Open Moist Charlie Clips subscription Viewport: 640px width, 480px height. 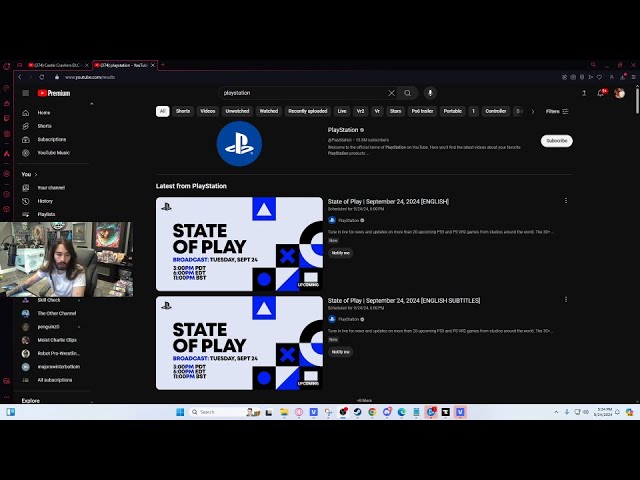[55, 340]
